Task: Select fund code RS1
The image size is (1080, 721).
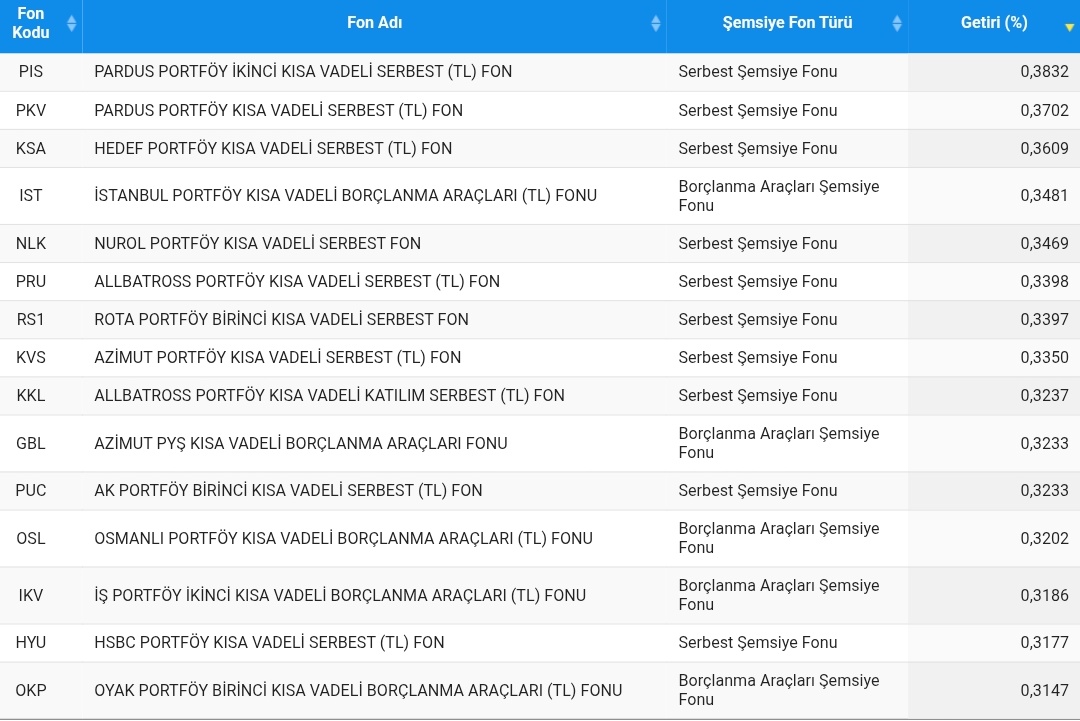Action: pos(31,320)
